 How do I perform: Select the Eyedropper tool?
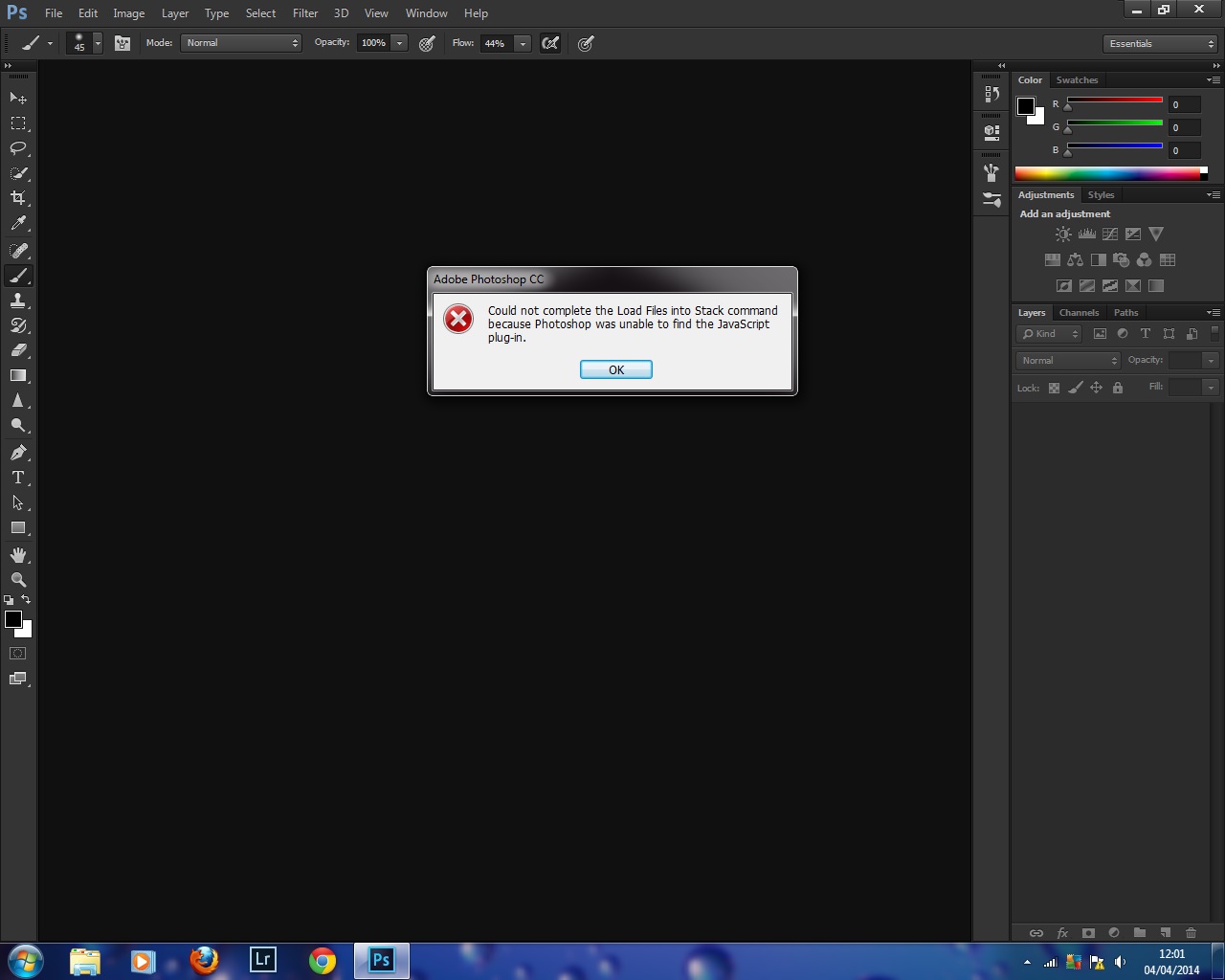tap(18, 223)
